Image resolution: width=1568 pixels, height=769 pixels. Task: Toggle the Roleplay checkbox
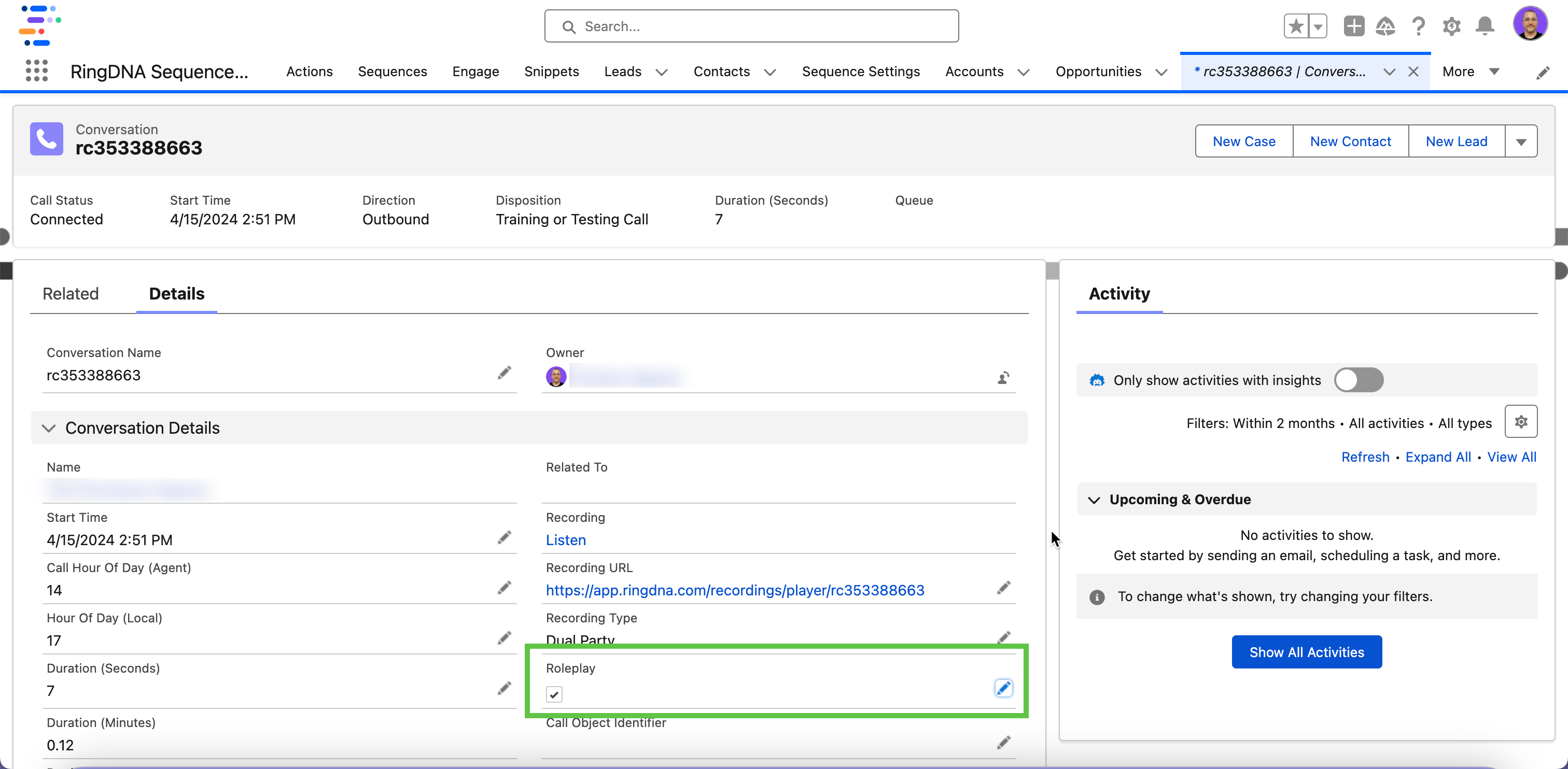(554, 694)
